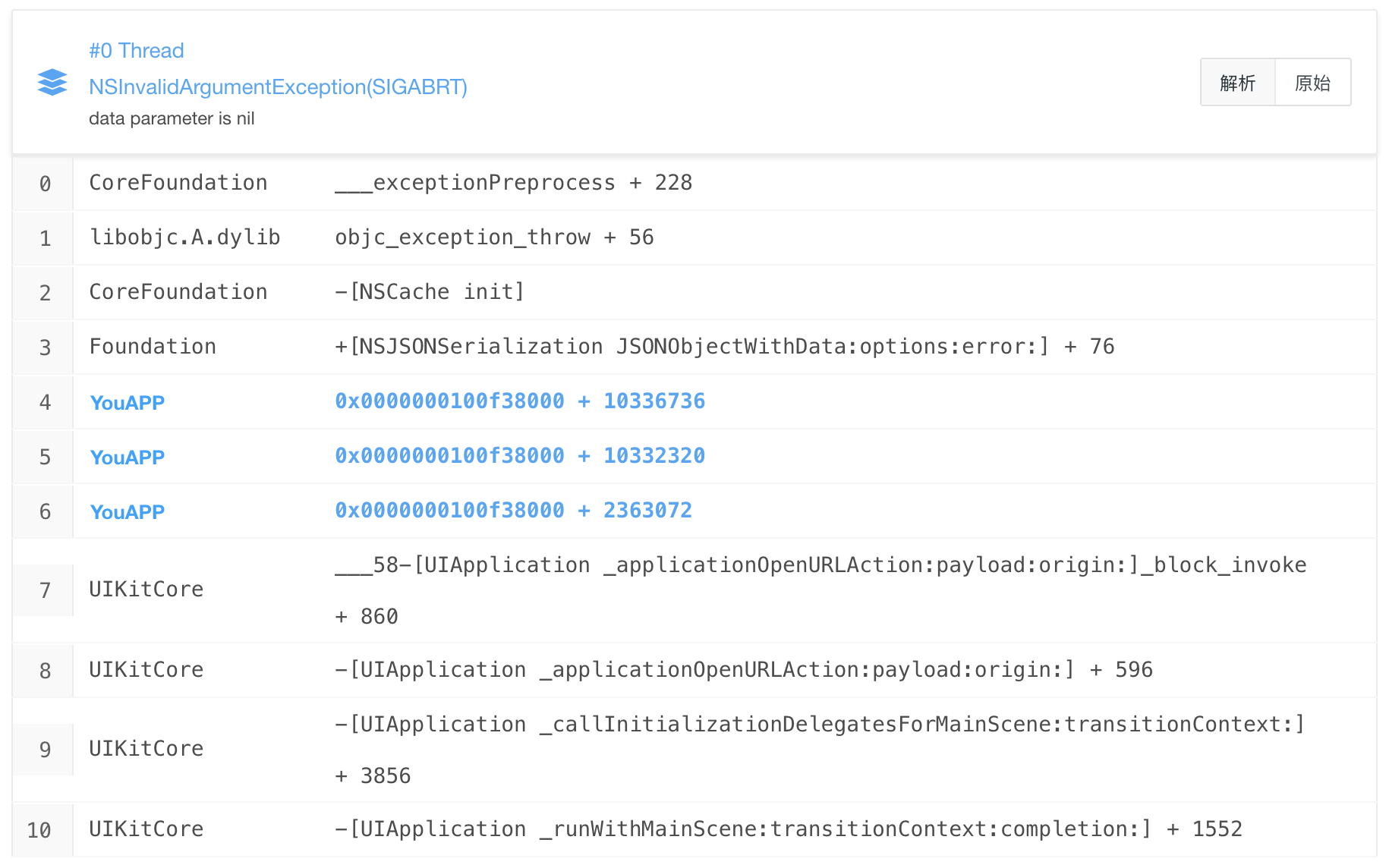Select the 'data parameter is nil' message

(x=172, y=119)
